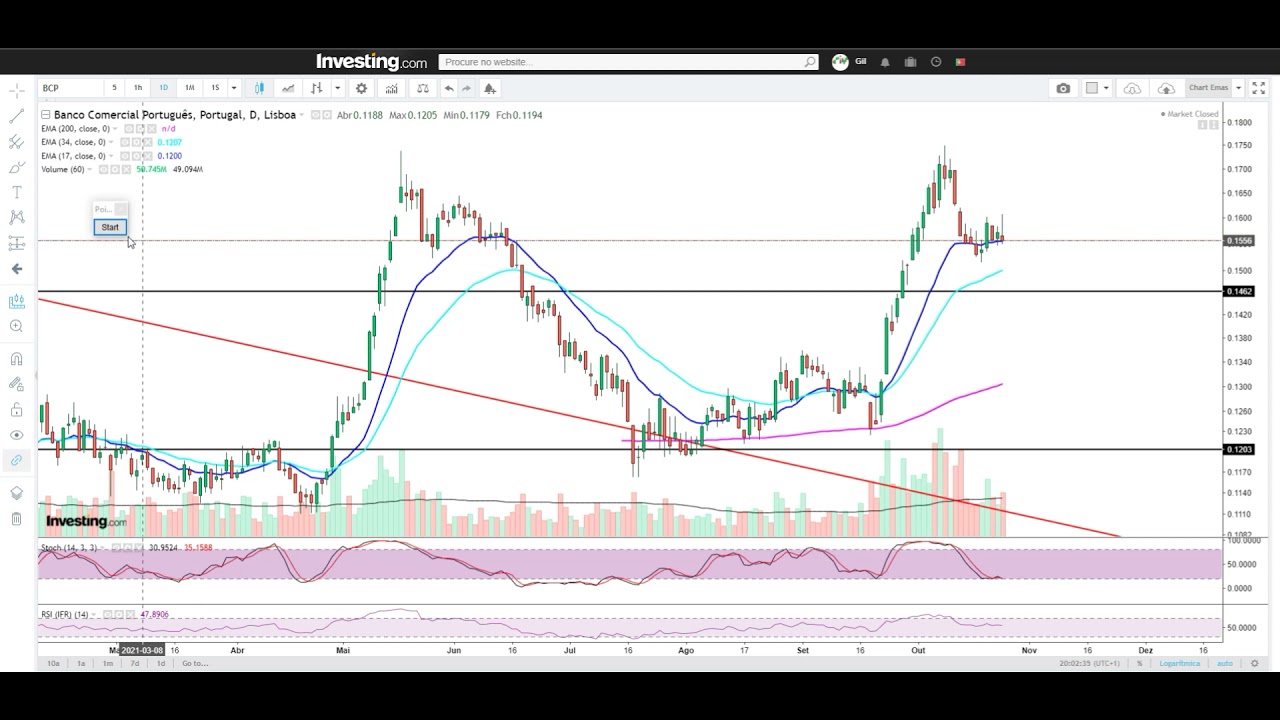Click the Chart Emas layout name

pyautogui.click(x=1208, y=88)
